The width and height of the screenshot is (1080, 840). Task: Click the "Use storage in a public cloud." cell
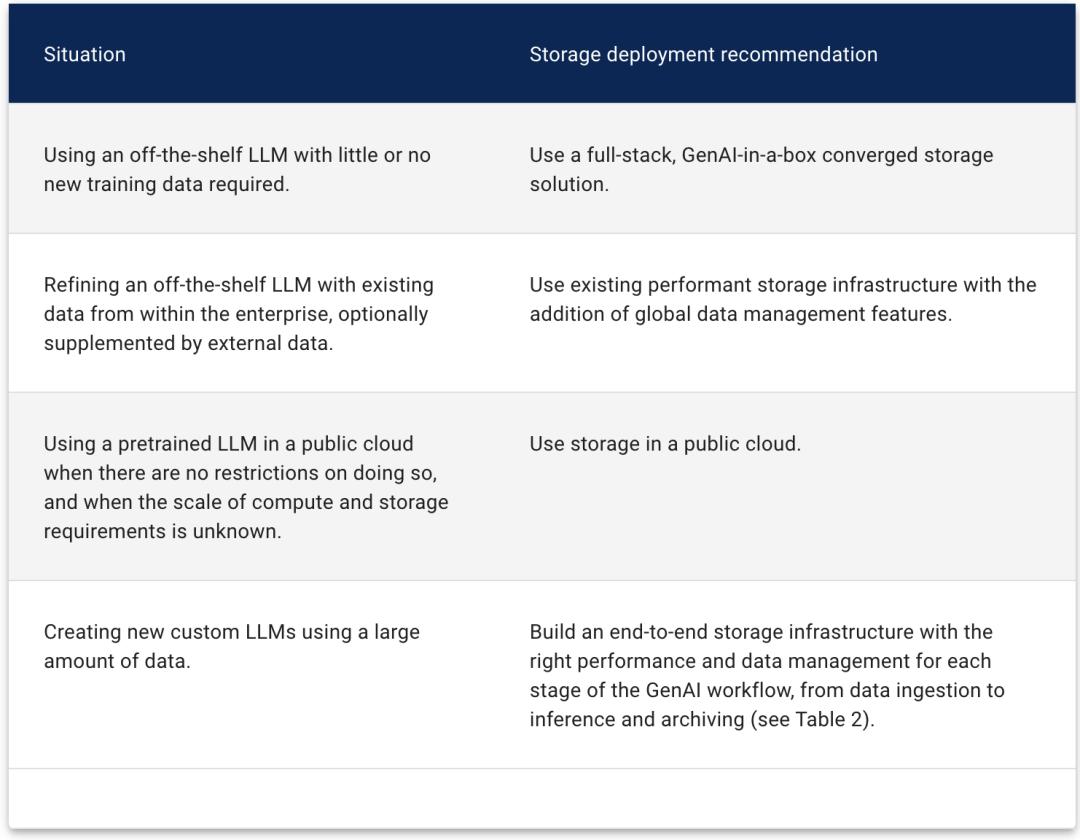point(665,443)
